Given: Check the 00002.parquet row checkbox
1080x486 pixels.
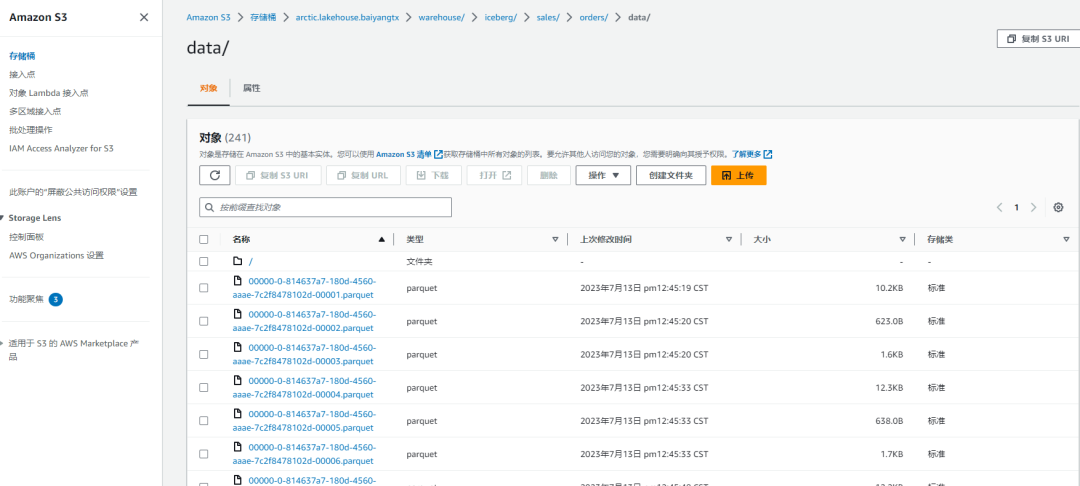Looking at the screenshot, I should [203, 321].
